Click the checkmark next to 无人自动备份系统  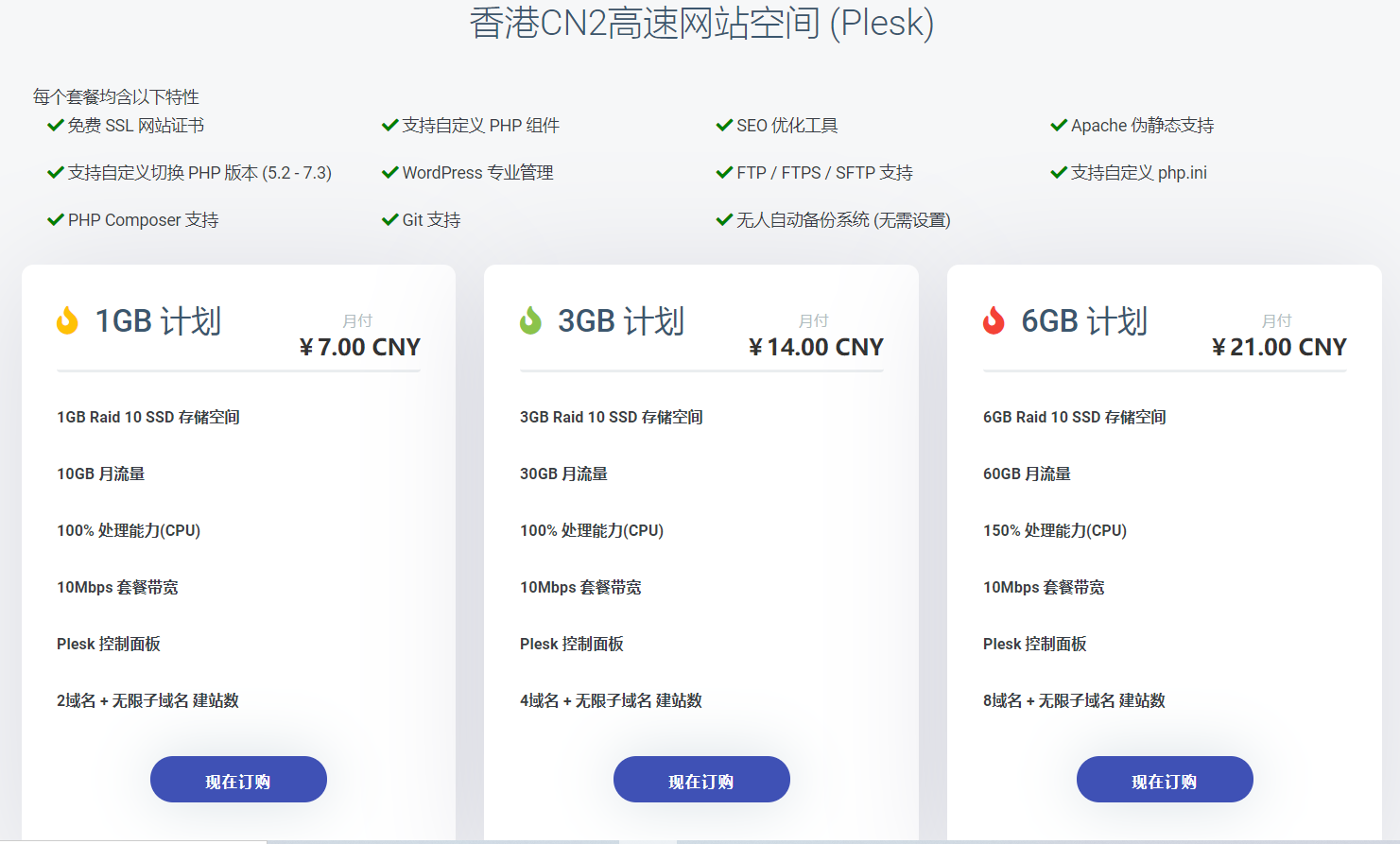pyautogui.click(x=724, y=219)
